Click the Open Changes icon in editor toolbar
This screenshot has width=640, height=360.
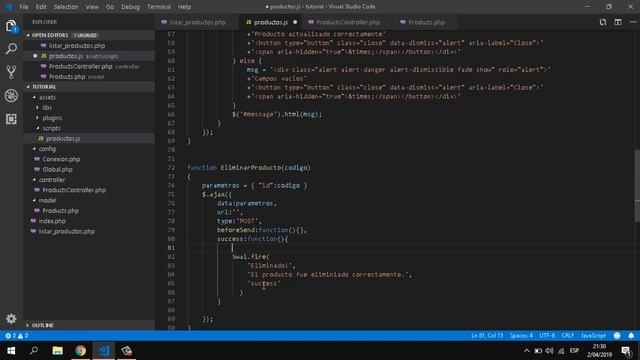tap(602, 22)
